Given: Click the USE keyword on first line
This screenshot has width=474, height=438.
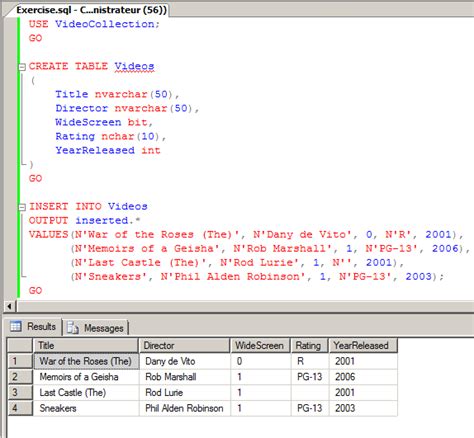Looking at the screenshot, I should (x=38, y=24).
